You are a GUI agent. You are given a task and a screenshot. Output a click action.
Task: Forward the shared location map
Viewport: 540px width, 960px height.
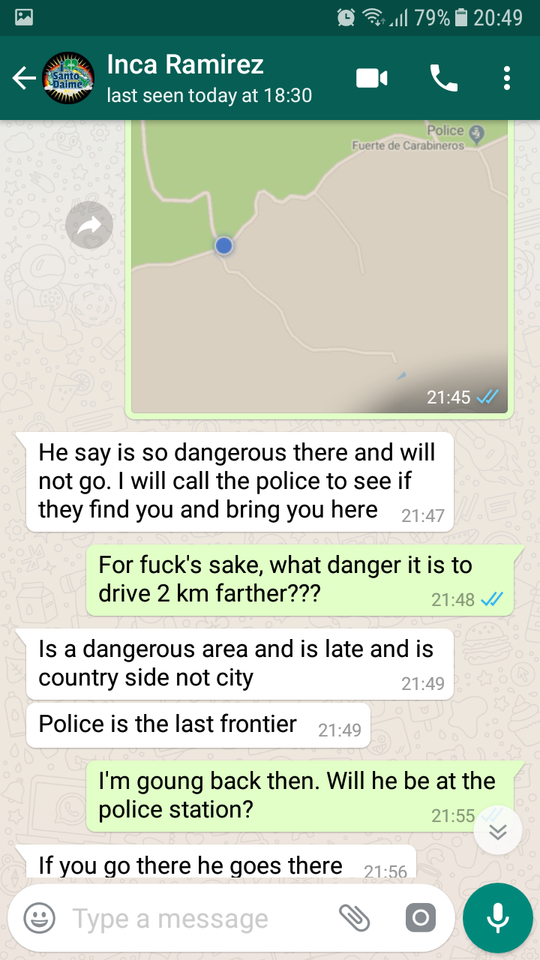click(89, 225)
